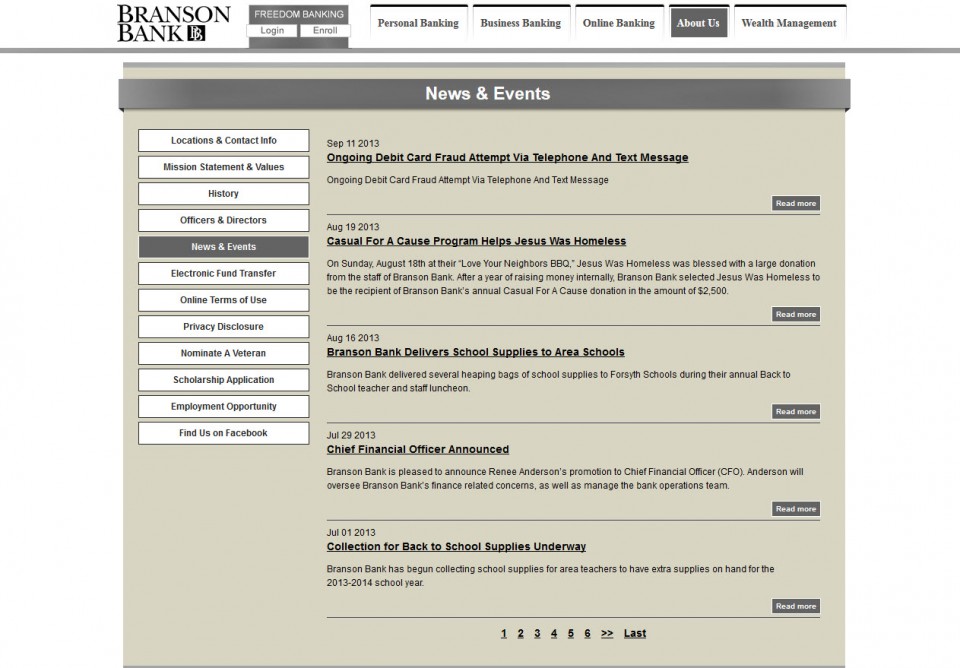The image size is (960, 668).
Task: Open the Personal Banking tab
Action: point(418,23)
